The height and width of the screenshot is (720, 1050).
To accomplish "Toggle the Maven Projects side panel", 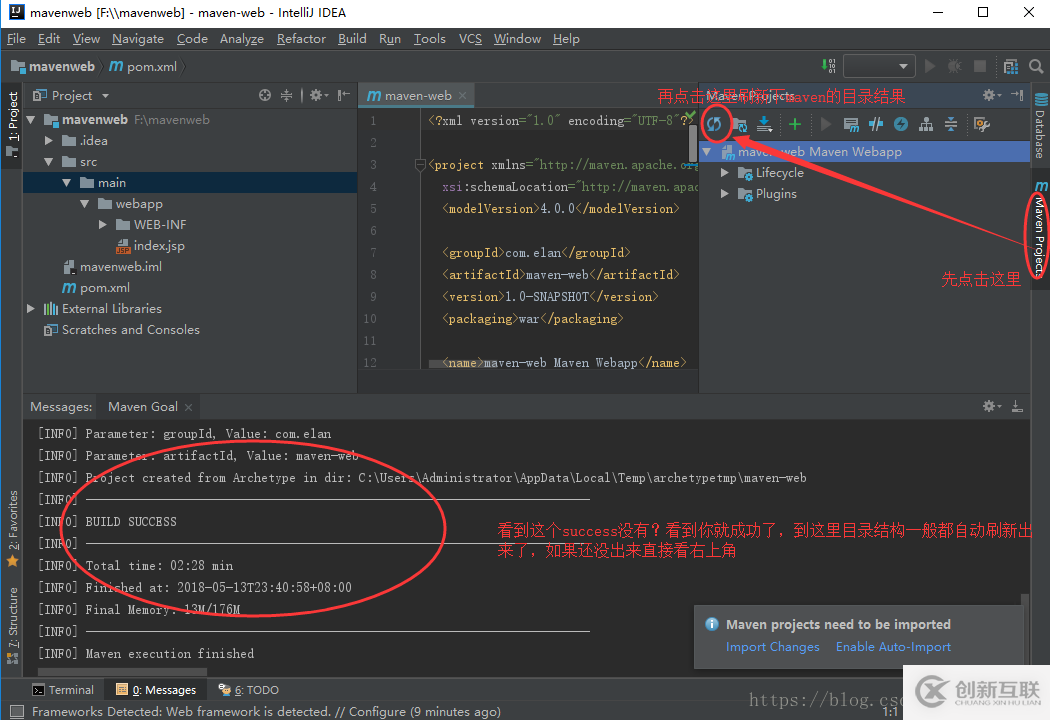I will pos(1041,235).
